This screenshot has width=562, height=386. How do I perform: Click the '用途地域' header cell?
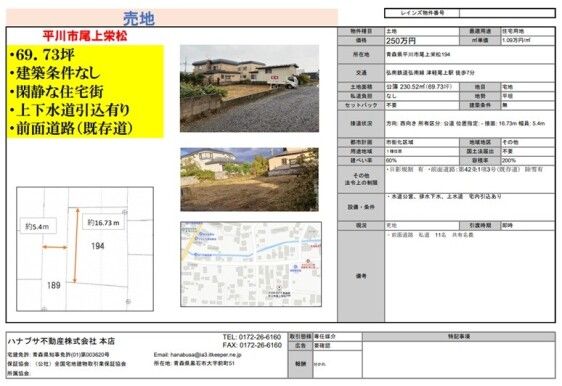[361, 152]
